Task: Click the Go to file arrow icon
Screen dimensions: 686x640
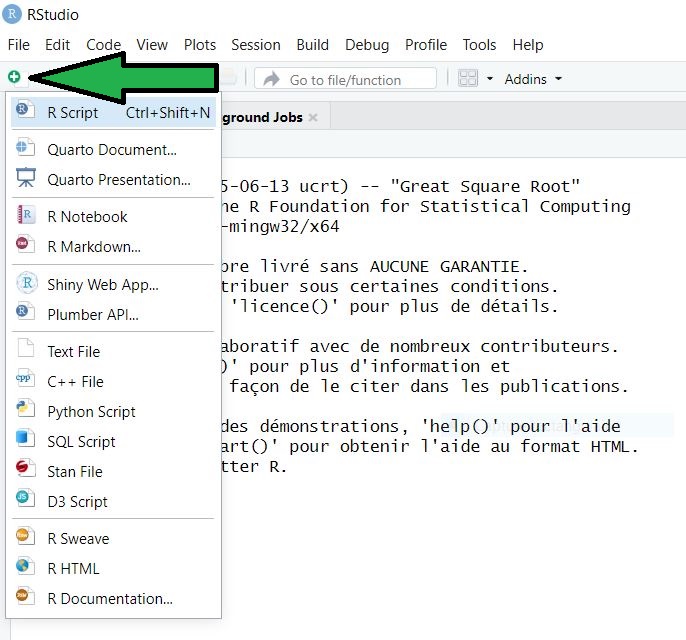Action: tap(272, 79)
